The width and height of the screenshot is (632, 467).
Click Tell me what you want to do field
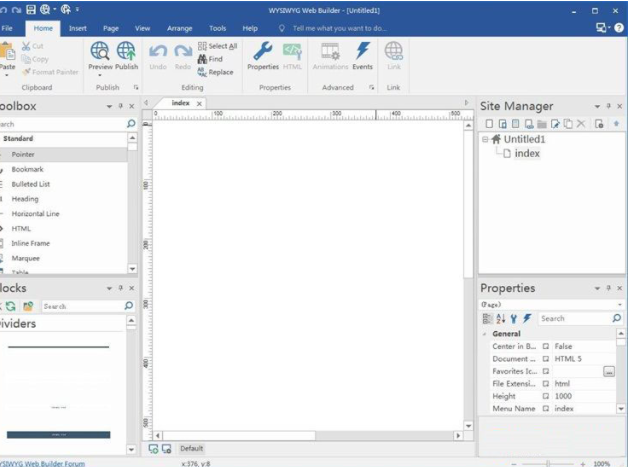click(x=339, y=28)
